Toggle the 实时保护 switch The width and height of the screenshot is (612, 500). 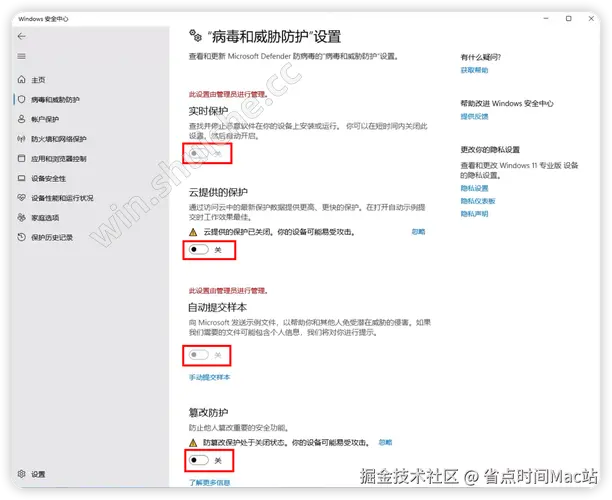click(x=199, y=153)
